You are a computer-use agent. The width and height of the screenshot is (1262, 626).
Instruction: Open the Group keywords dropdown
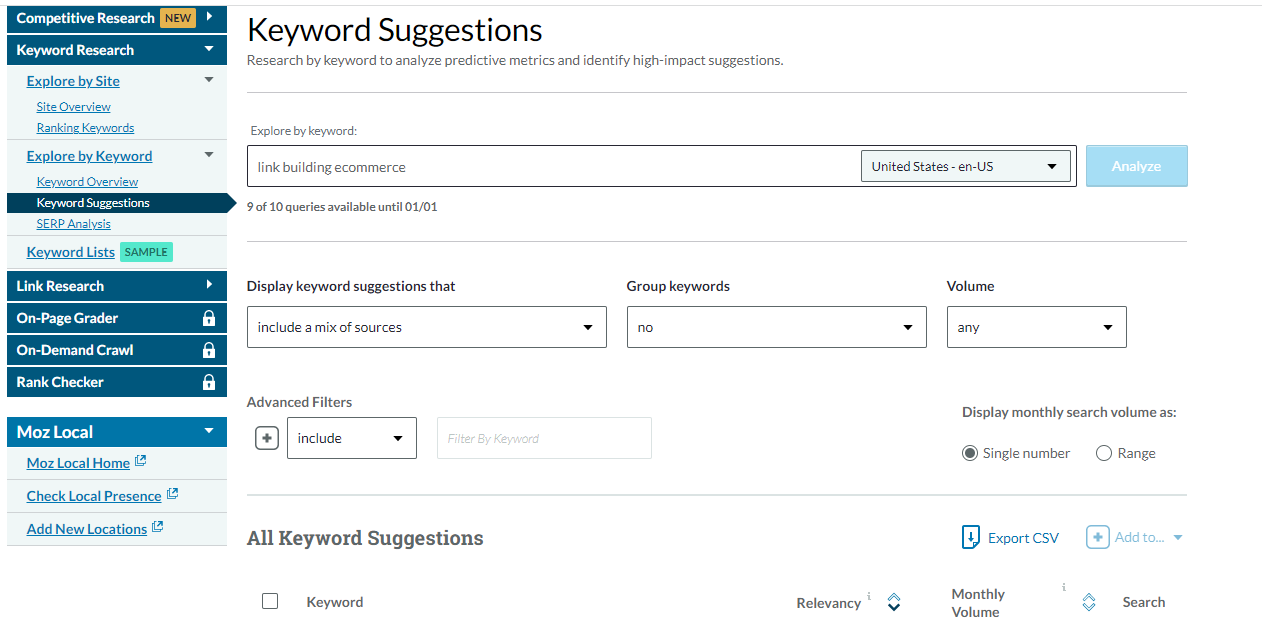[777, 327]
